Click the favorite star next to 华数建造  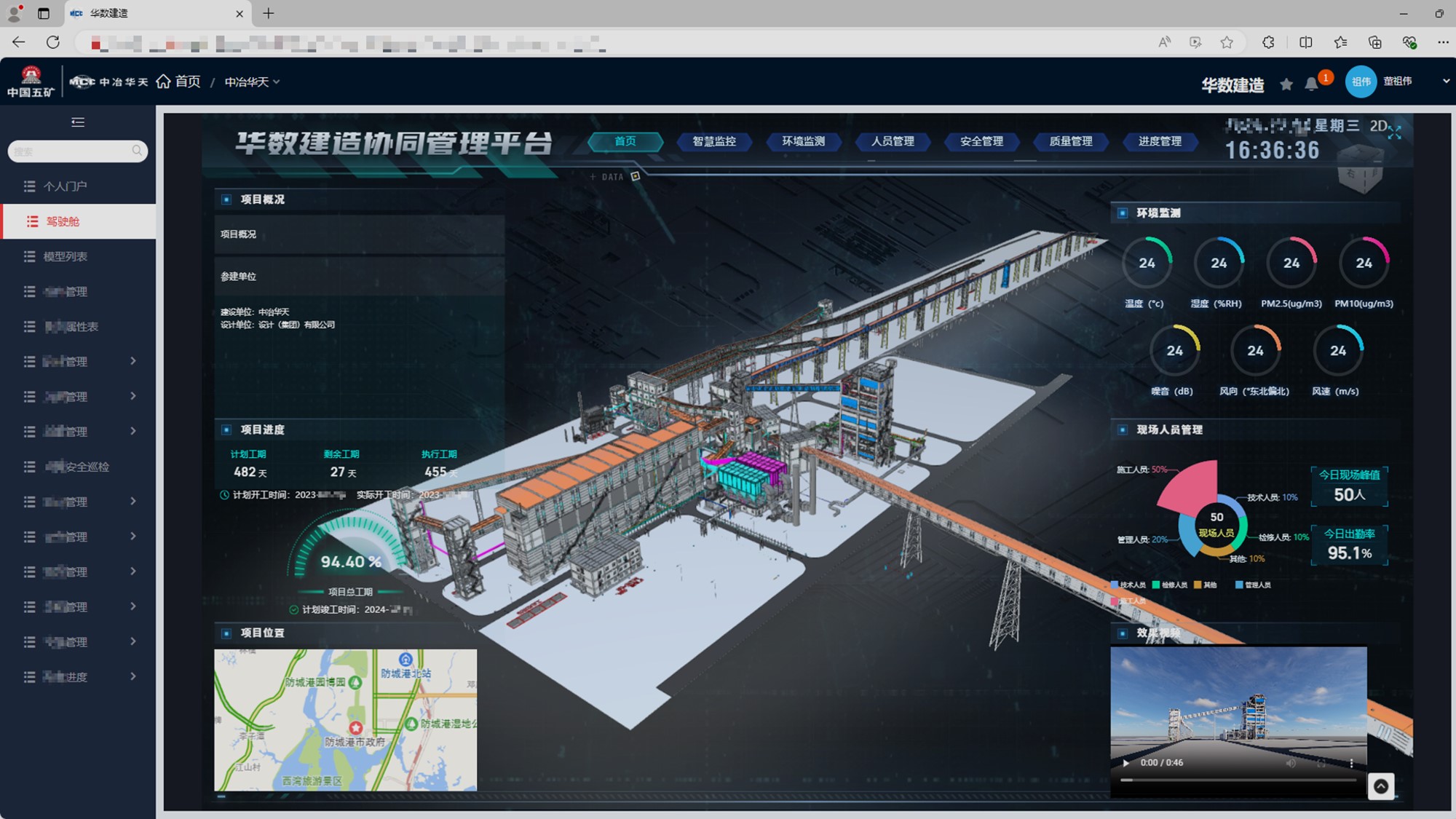pos(1286,84)
